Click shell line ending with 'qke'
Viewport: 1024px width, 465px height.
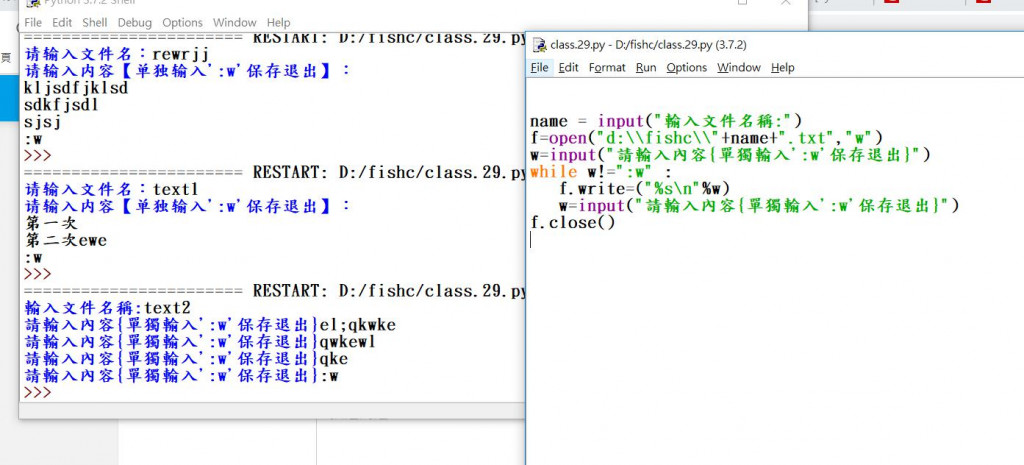pos(186,359)
